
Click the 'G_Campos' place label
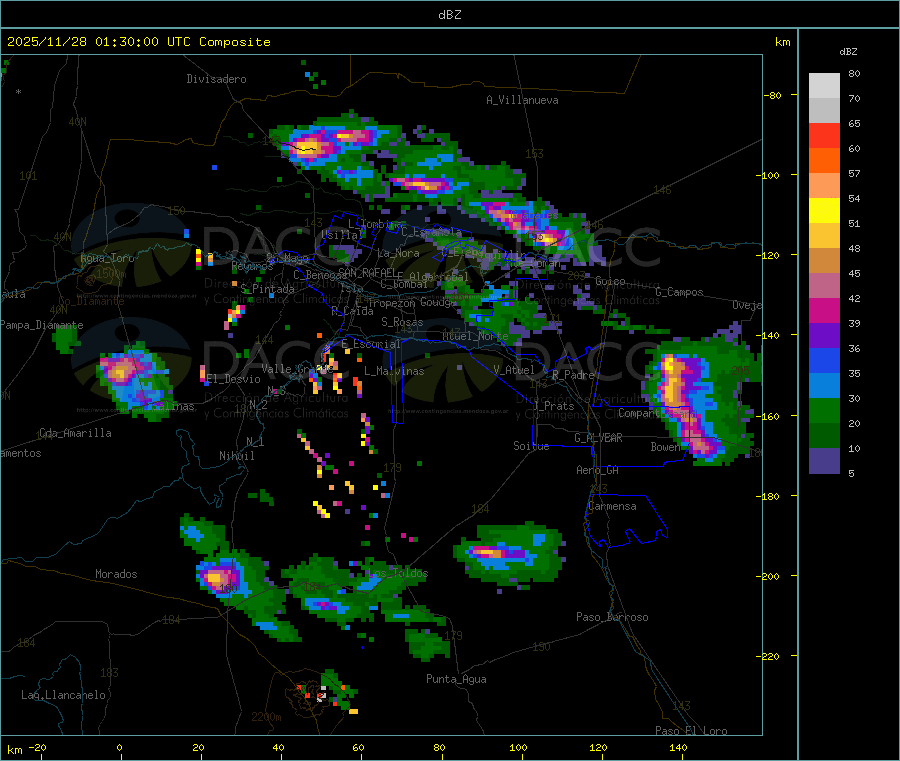click(x=679, y=292)
